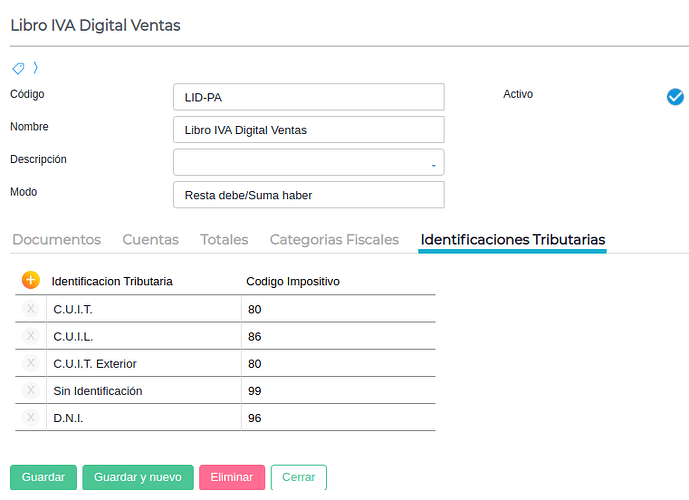
Task: Click Guardar y nuevo button
Action: (x=138, y=477)
